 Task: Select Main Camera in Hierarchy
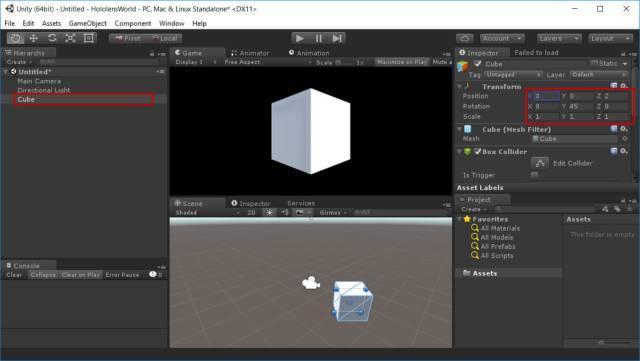(39, 81)
